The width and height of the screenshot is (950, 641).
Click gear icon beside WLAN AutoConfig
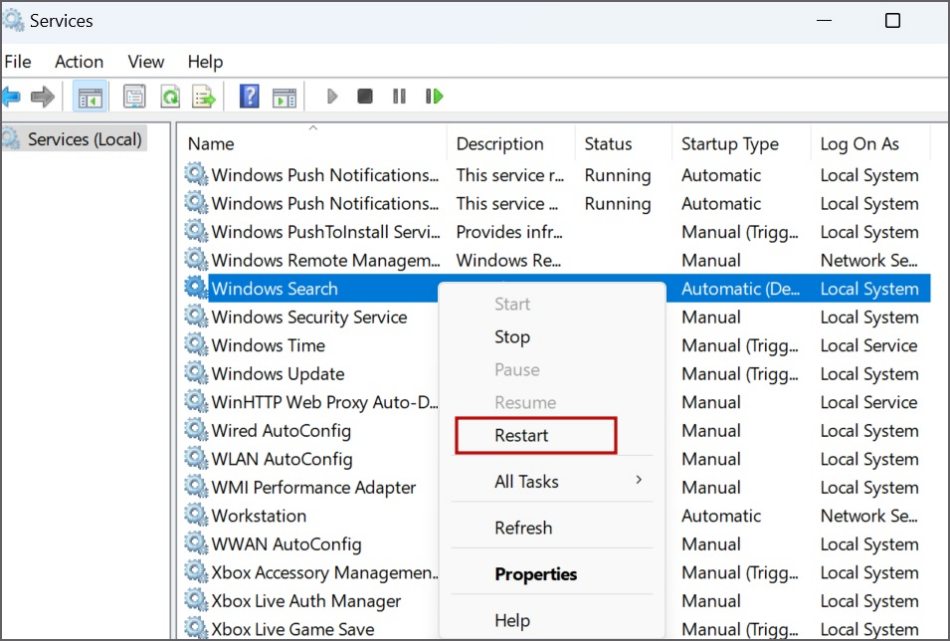(x=196, y=457)
